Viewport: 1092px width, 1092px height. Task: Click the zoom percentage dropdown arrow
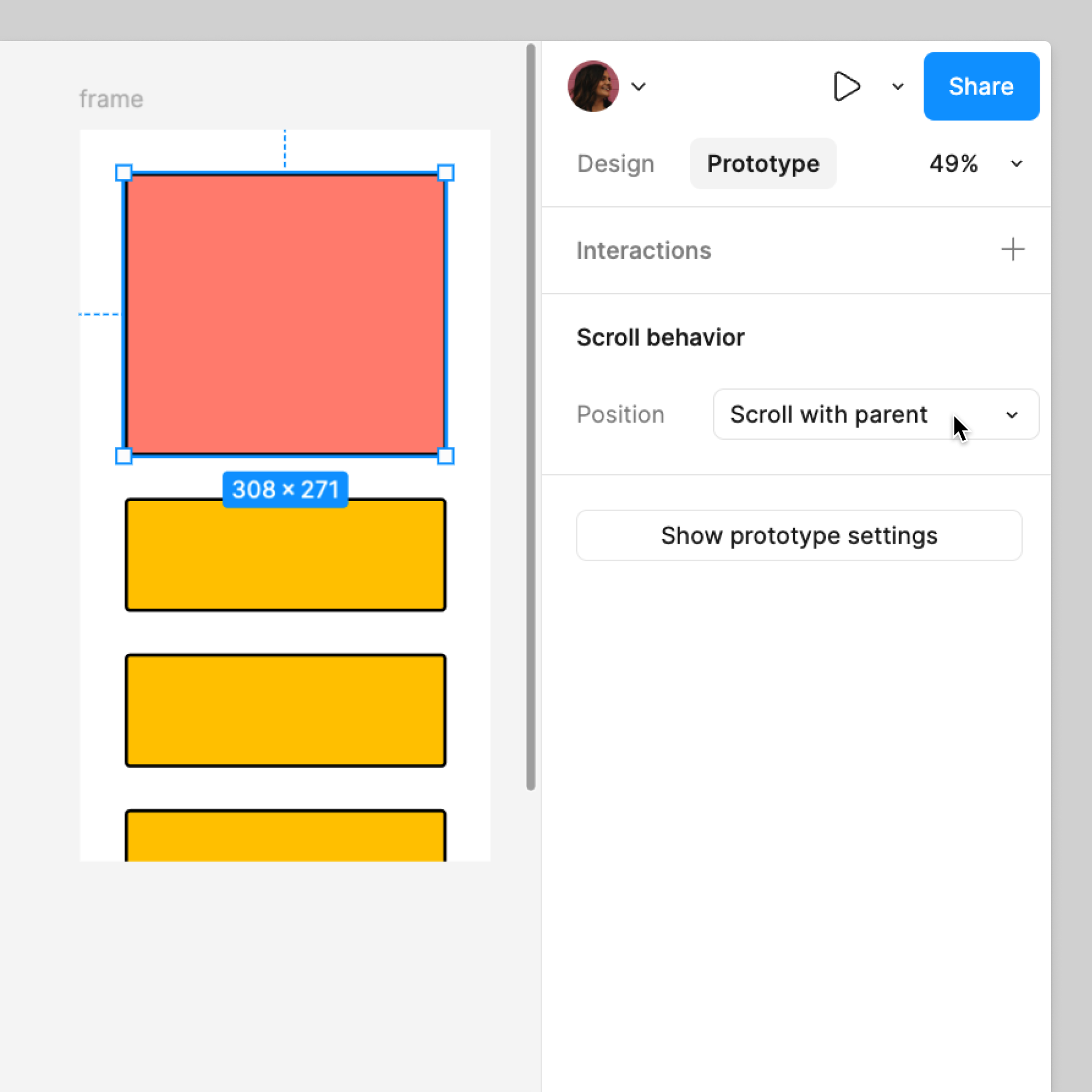[1019, 164]
